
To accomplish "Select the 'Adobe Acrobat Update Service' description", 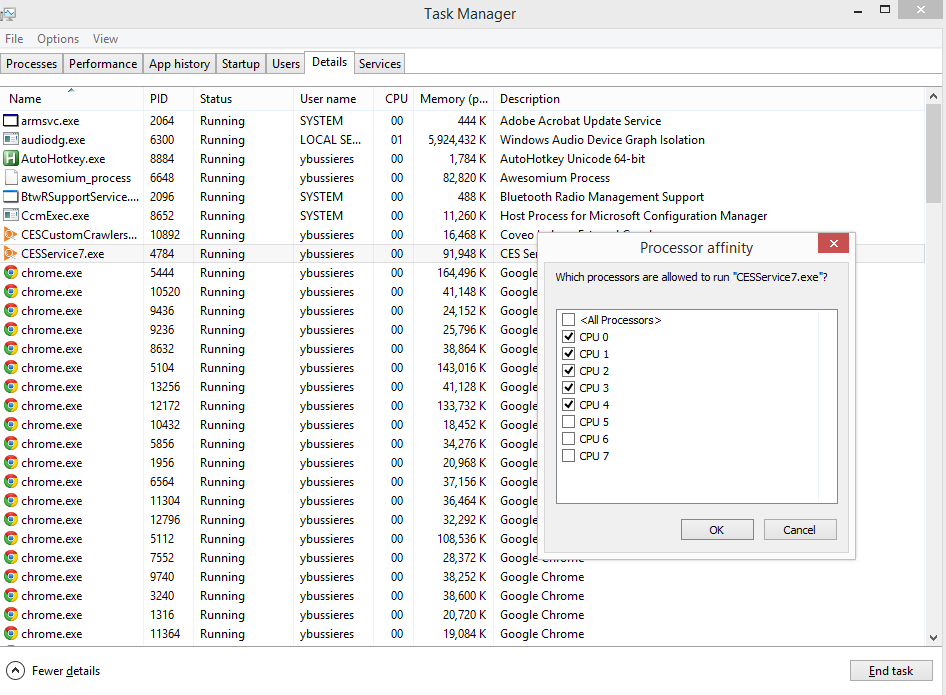I will coord(580,121).
